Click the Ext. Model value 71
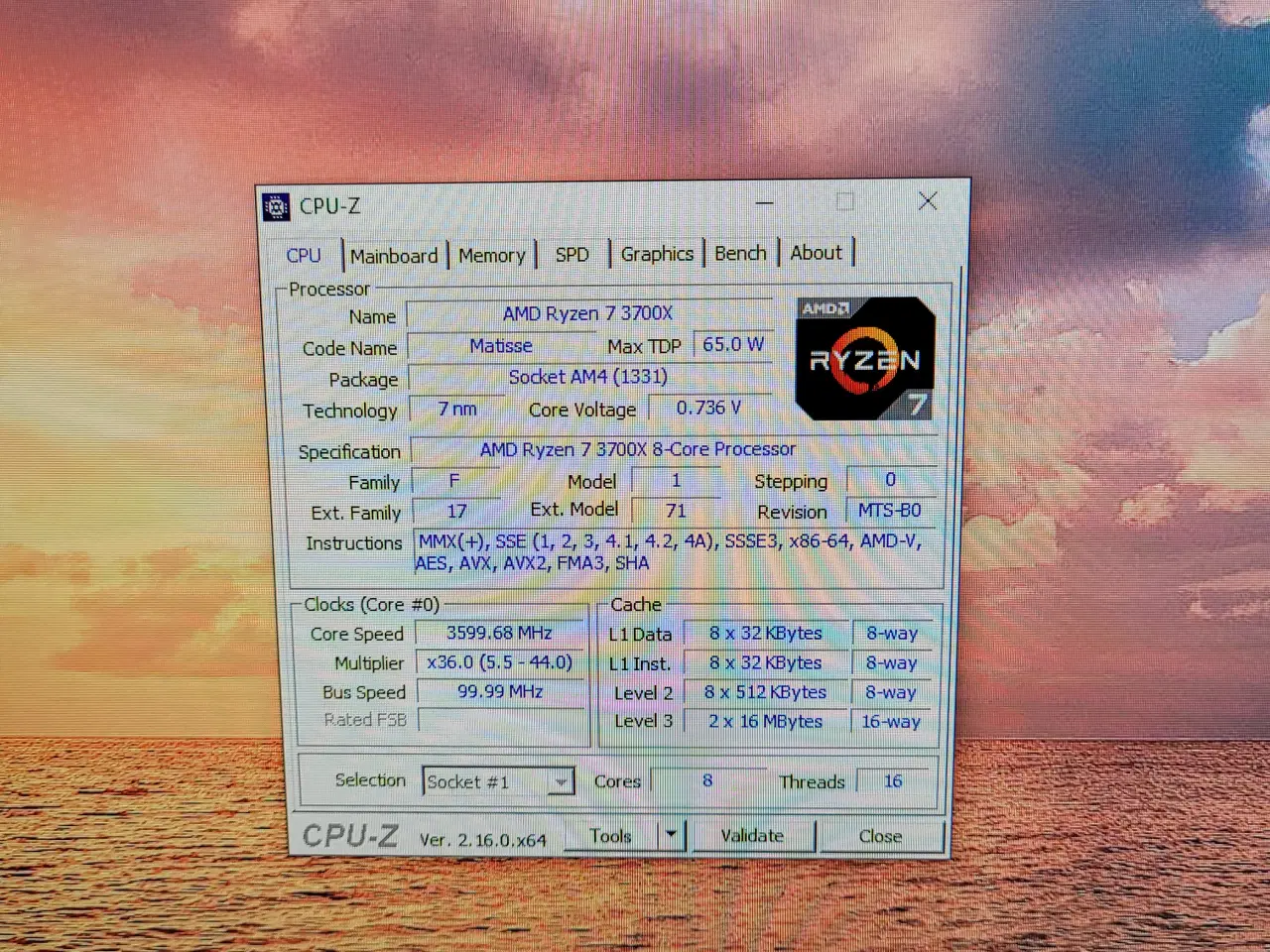The width and height of the screenshot is (1270, 952). [676, 510]
